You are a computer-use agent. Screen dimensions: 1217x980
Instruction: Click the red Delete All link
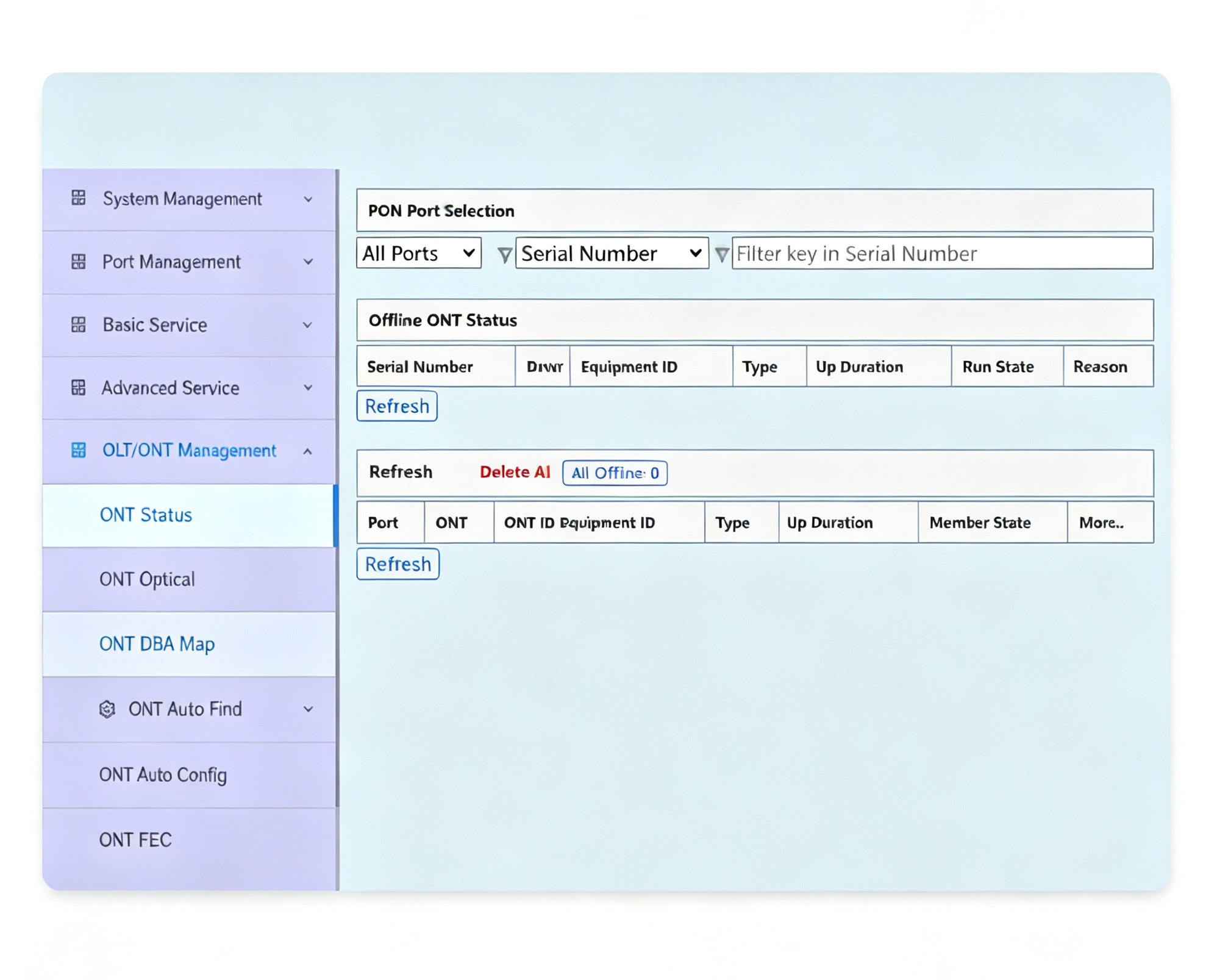[515, 472]
